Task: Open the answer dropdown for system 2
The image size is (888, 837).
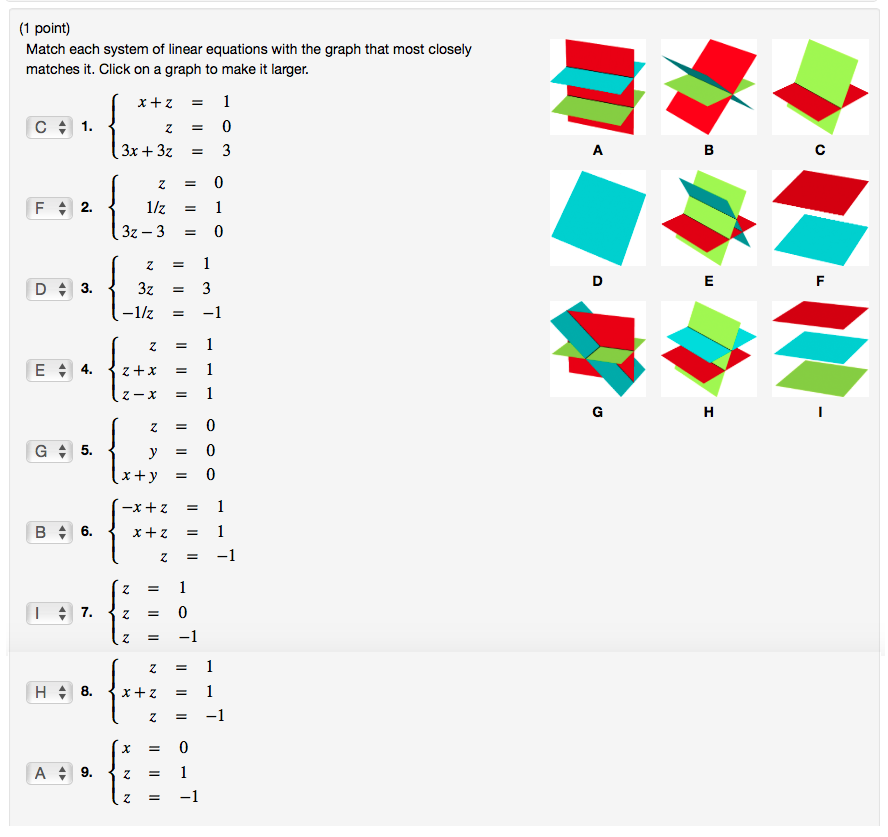Action: [x=49, y=208]
